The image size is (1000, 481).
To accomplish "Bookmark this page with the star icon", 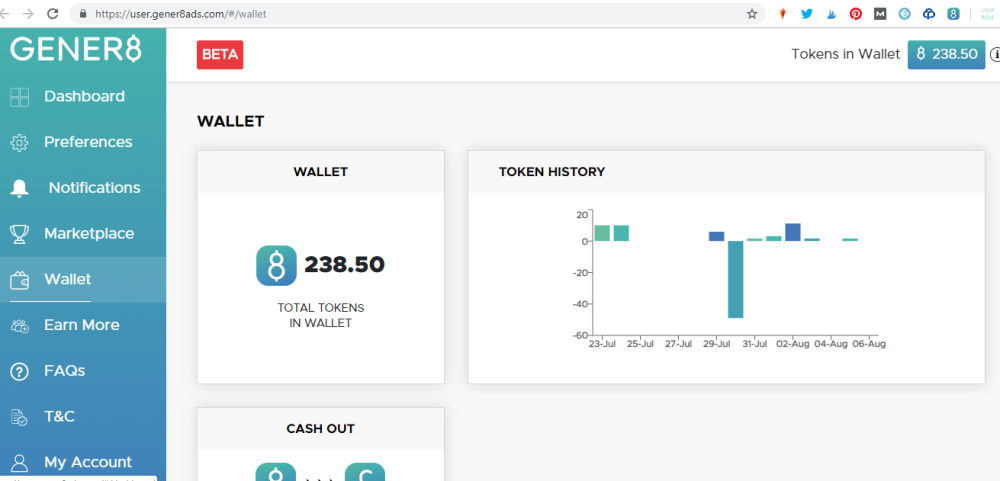I will tap(752, 13).
